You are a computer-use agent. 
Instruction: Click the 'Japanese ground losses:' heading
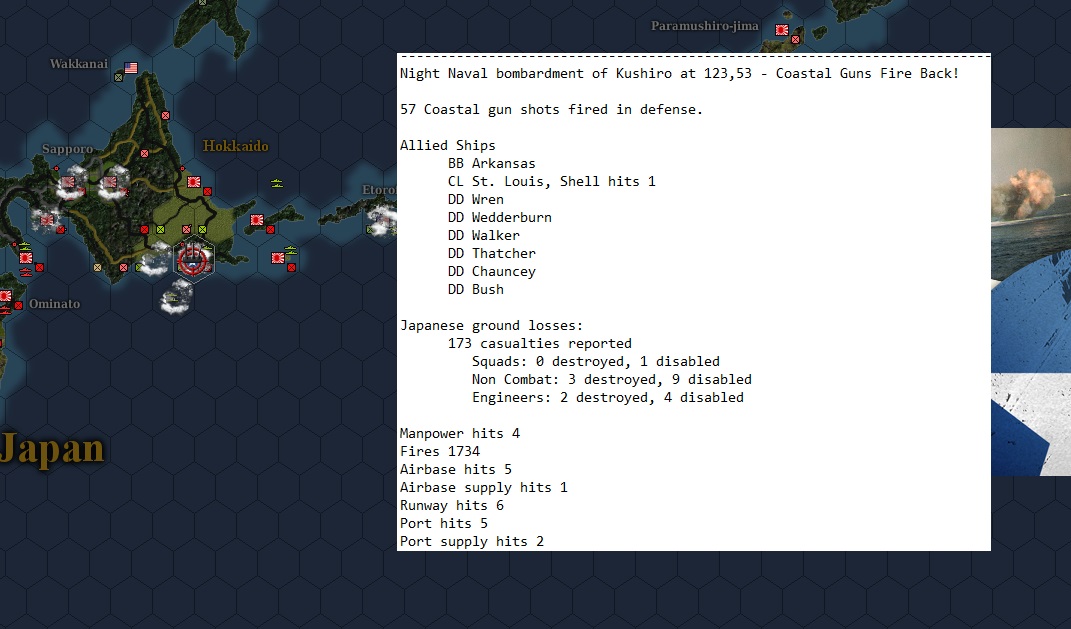pyautogui.click(x=491, y=325)
